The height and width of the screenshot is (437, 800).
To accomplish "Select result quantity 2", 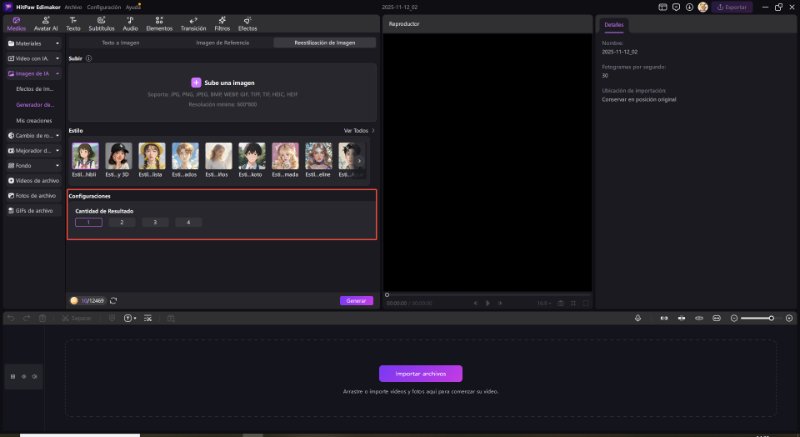I will point(122,222).
